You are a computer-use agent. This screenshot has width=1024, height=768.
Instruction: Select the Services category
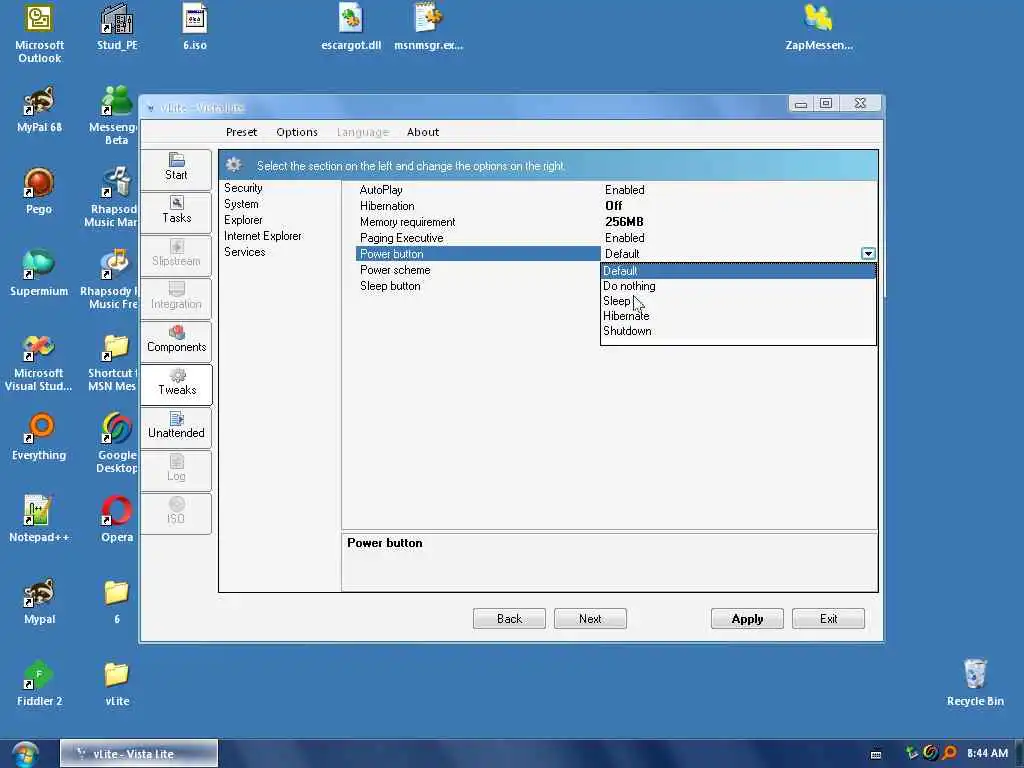tap(244, 252)
